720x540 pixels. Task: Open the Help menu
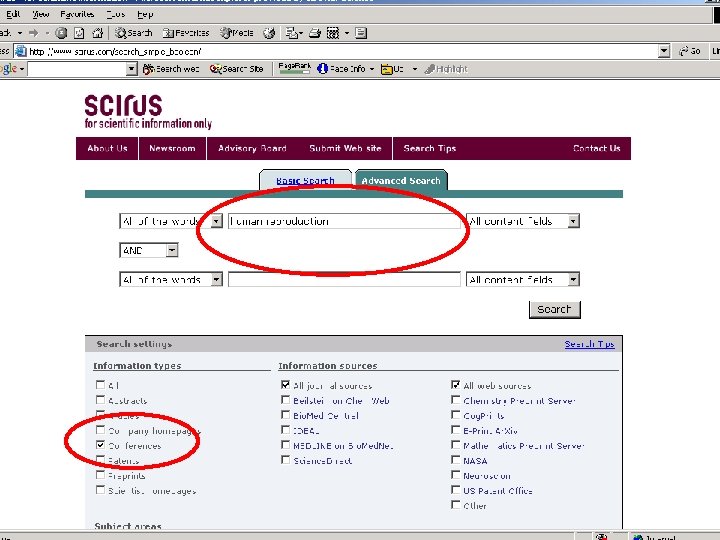(x=145, y=14)
